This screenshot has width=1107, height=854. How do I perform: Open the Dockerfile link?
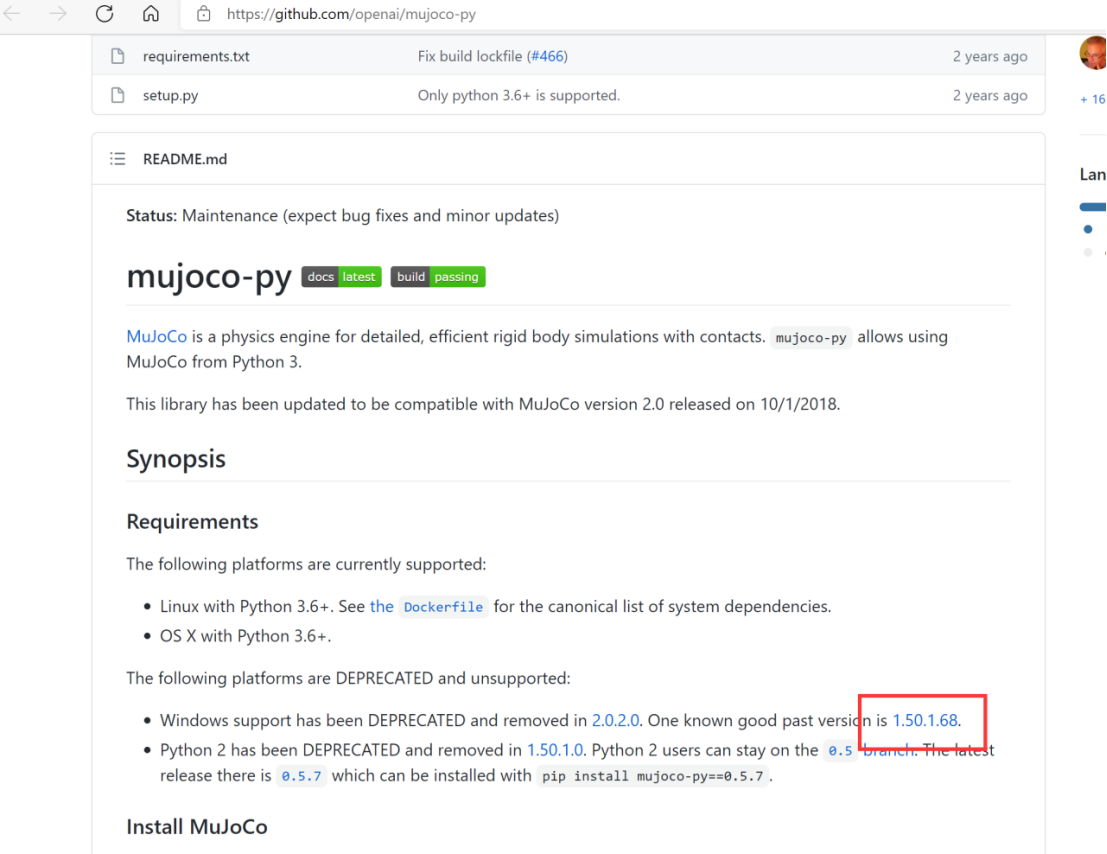click(443, 606)
